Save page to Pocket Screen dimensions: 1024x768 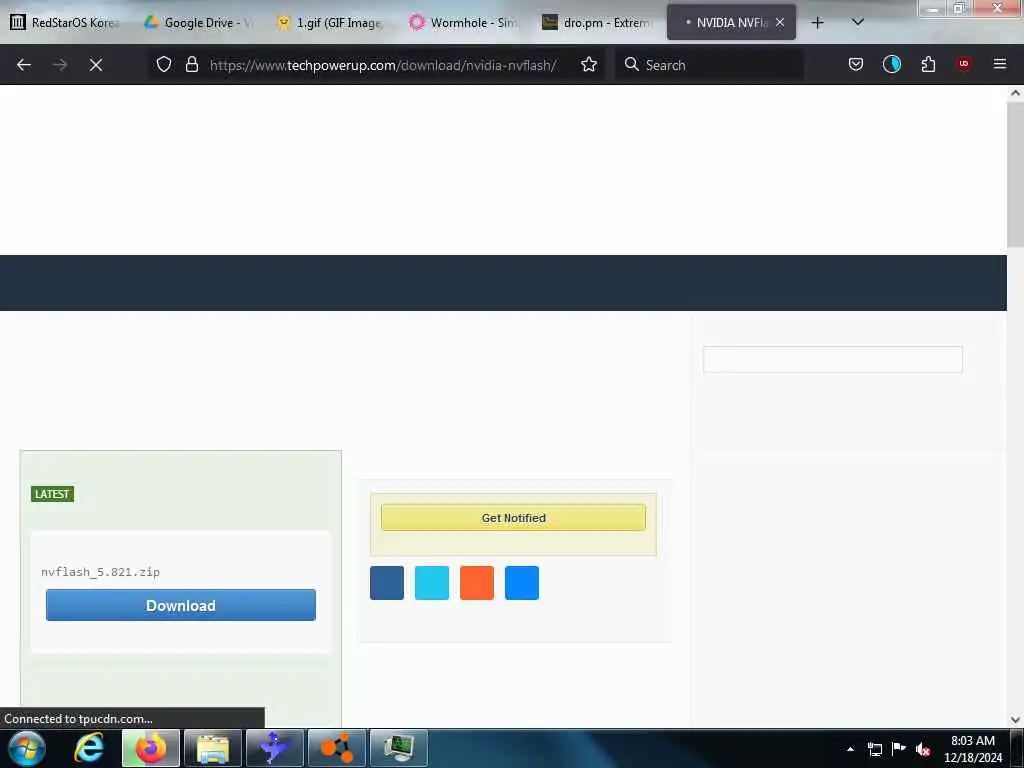pos(856,64)
